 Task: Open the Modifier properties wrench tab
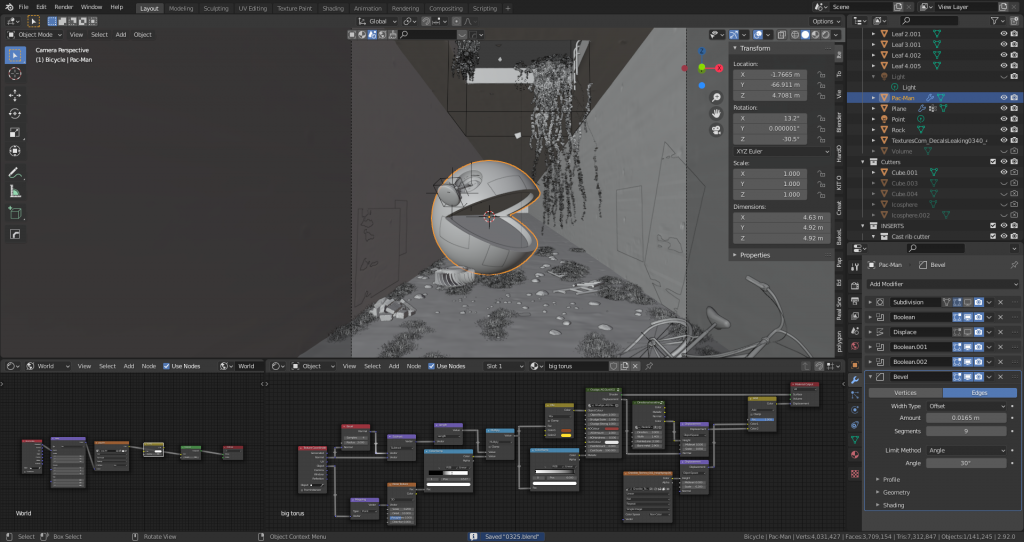pyautogui.click(x=855, y=379)
